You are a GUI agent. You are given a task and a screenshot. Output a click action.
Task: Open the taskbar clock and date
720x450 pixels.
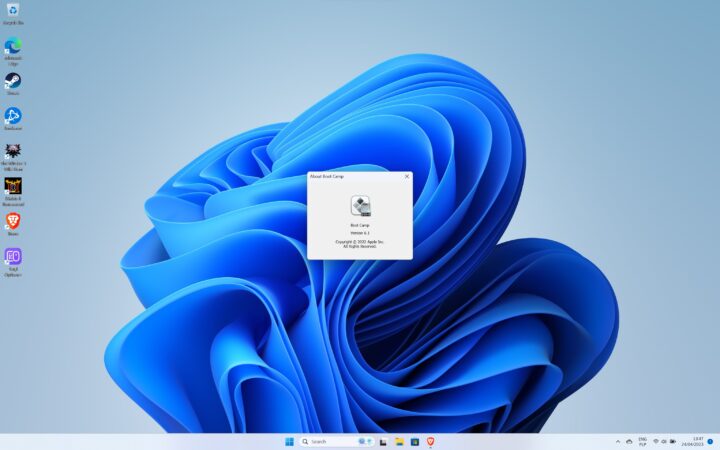[692, 442]
